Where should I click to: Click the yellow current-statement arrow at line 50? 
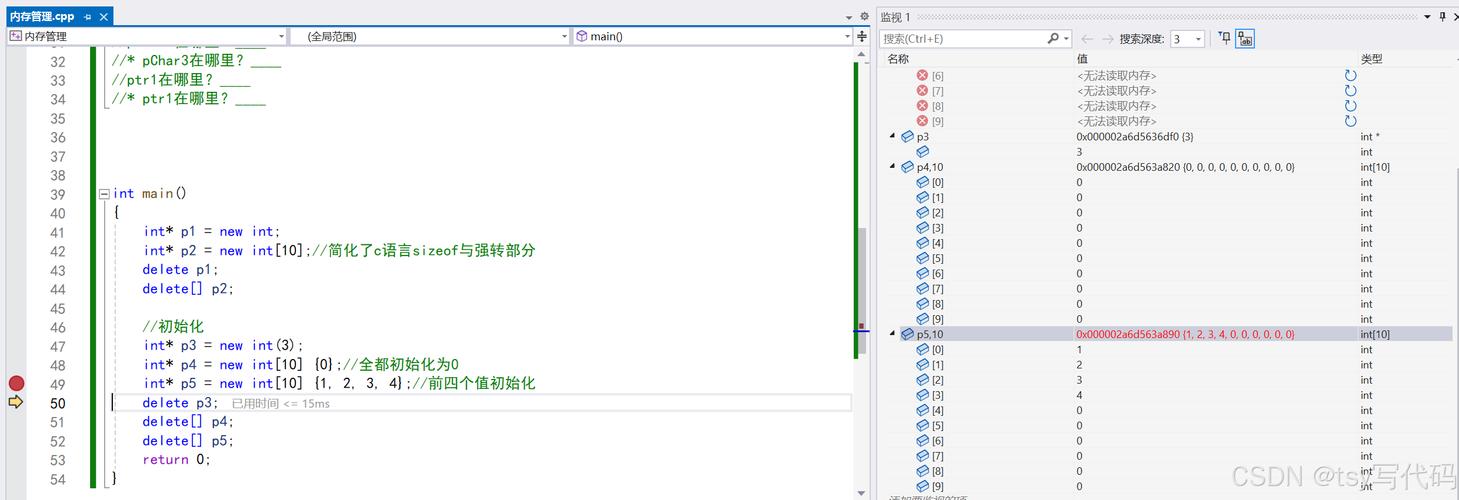click(16, 402)
